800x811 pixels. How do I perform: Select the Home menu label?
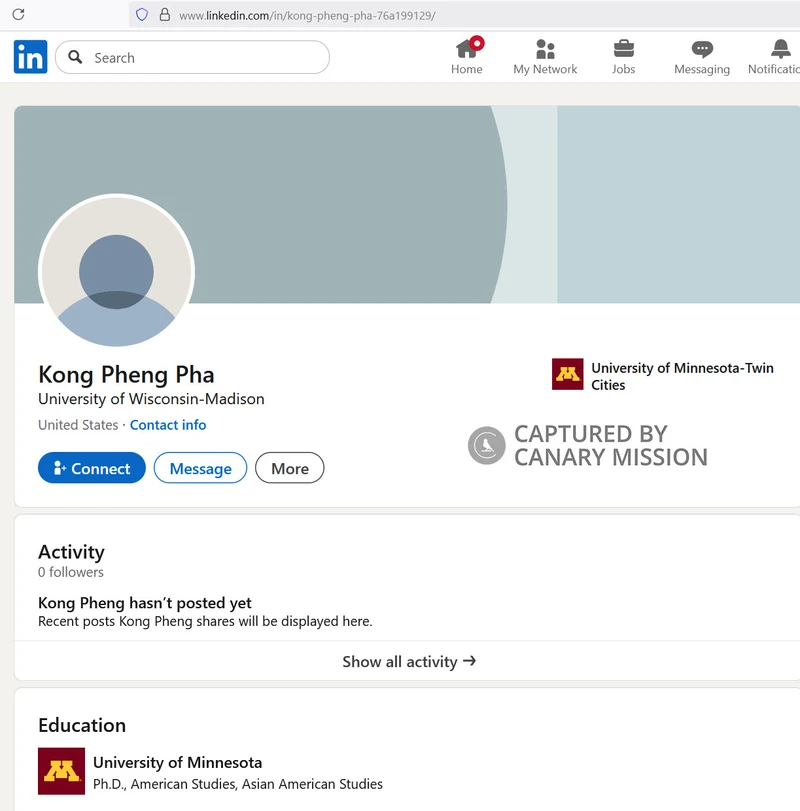point(466,69)
